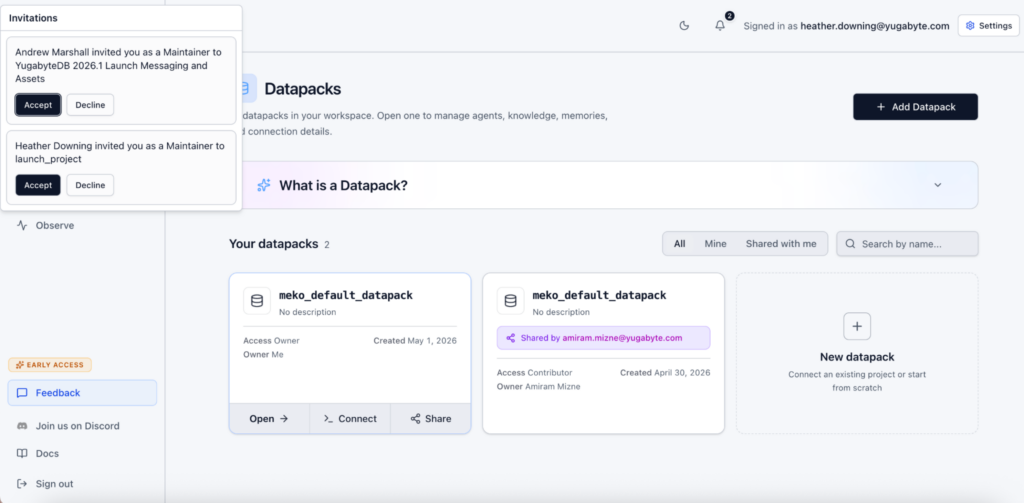Click the Early Access badge
Image resolution: width=1024 pixels, height=503 pixels.
pos(50,365)
